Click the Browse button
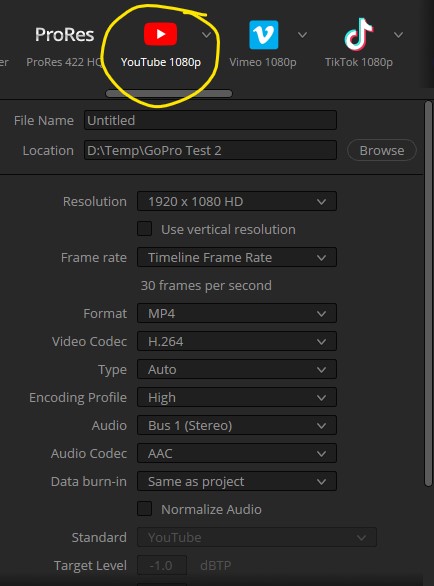 pyautogui.click(x=382, y=150)
